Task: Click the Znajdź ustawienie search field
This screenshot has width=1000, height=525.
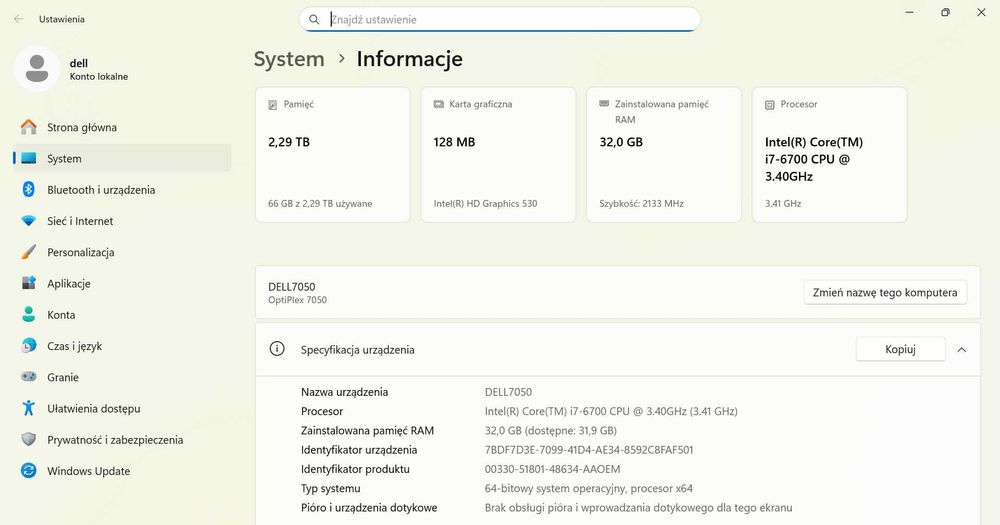Action: pos(500,19)
